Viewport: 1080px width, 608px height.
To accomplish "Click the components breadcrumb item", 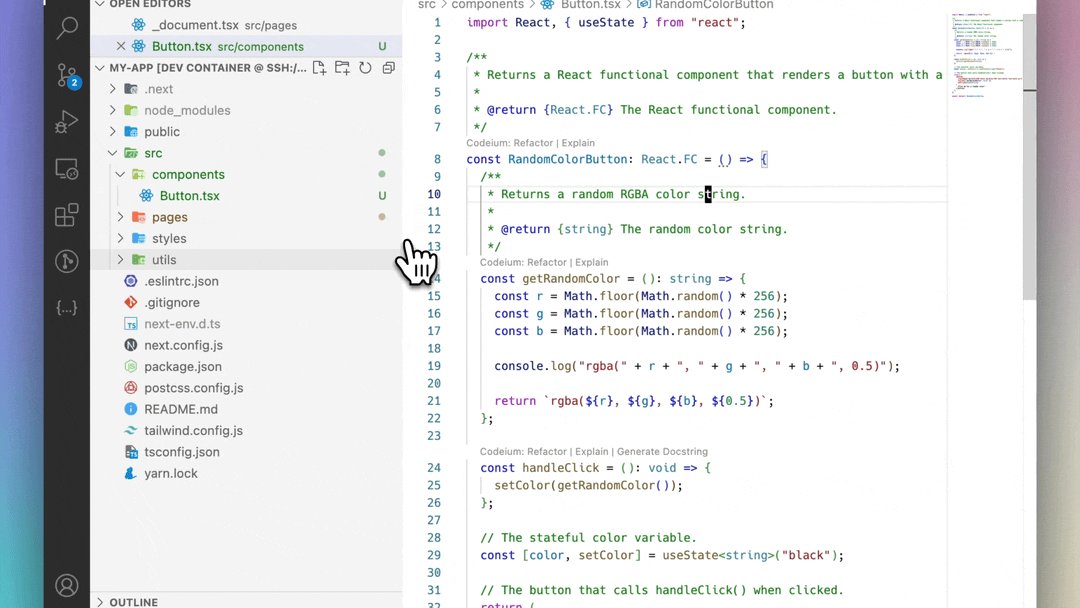I will (x=489, y=5).
